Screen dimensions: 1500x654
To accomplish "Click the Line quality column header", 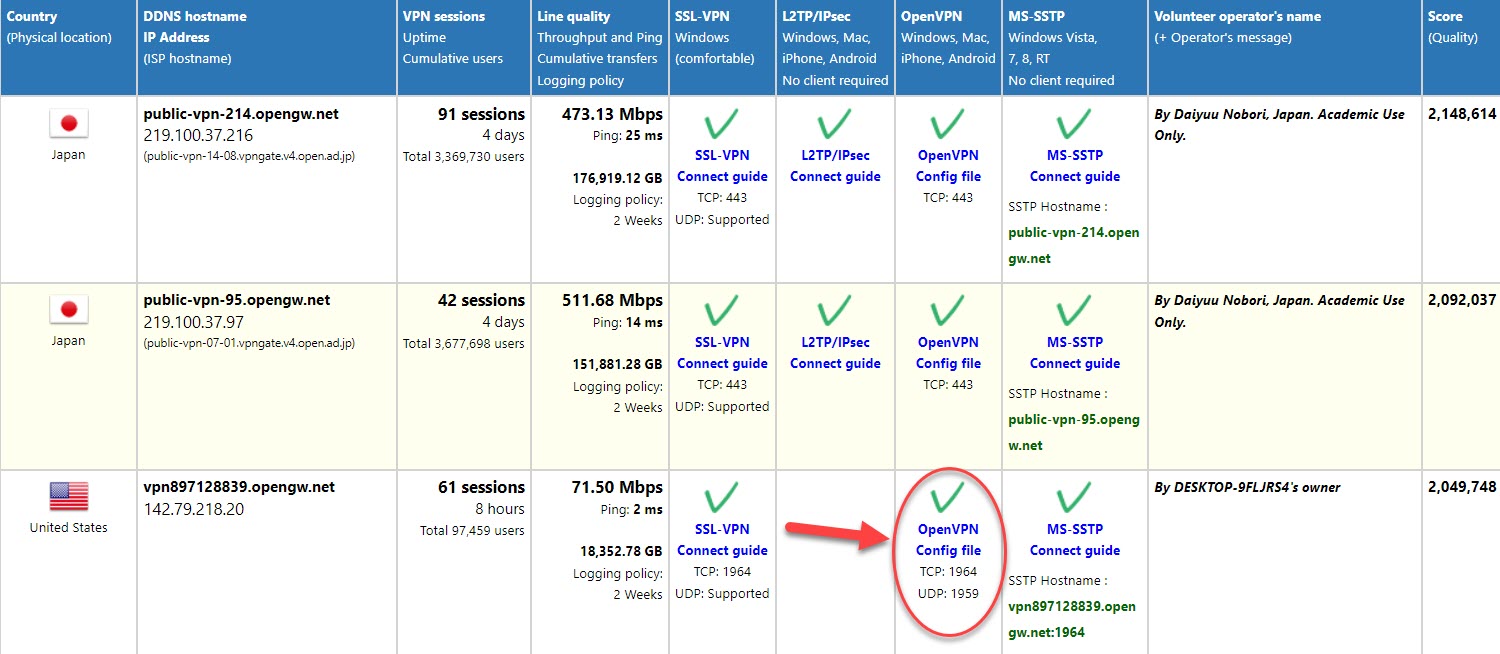I will (600, 48).
